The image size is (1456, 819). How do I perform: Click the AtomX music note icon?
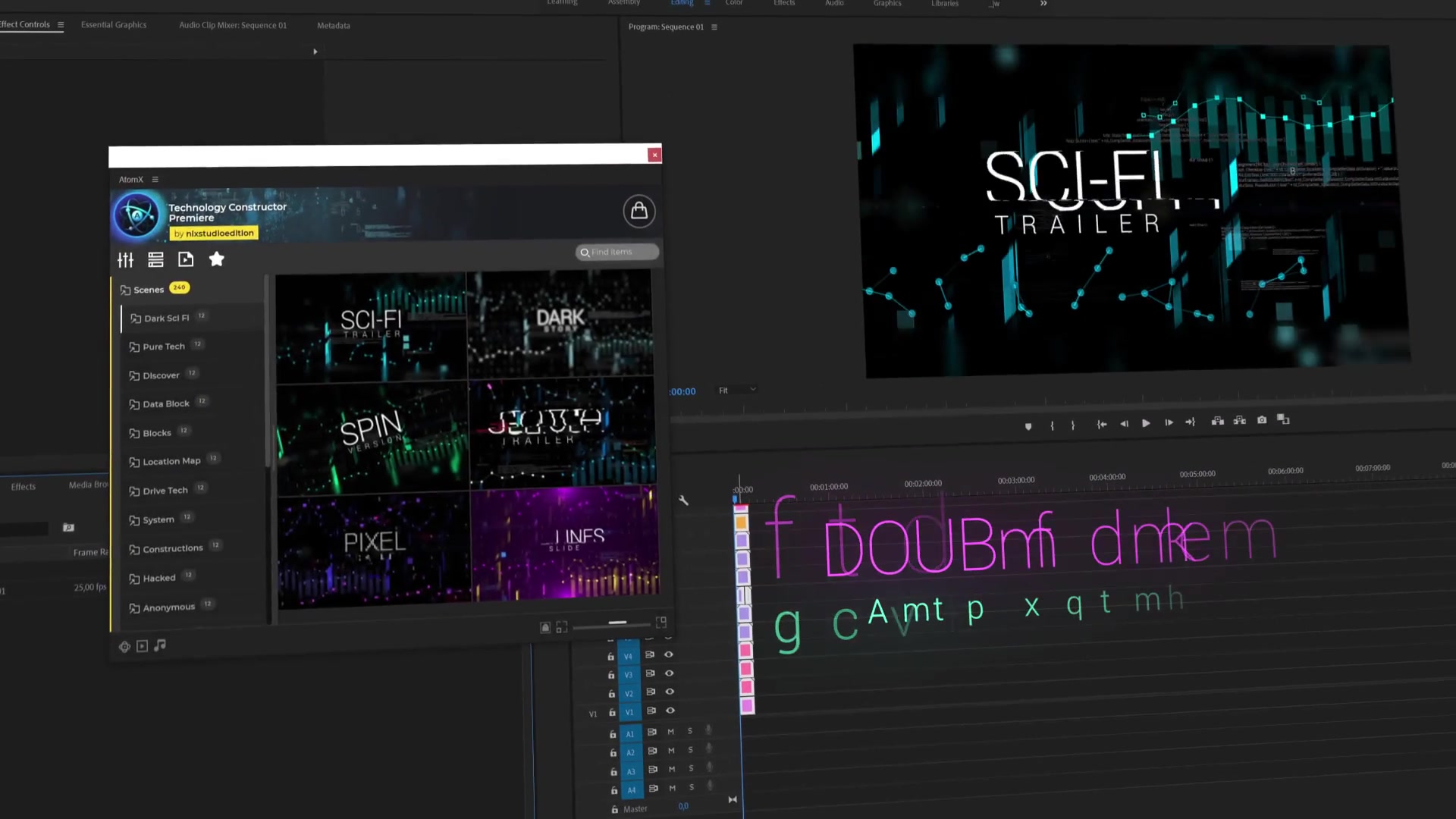tap(160, 645)
